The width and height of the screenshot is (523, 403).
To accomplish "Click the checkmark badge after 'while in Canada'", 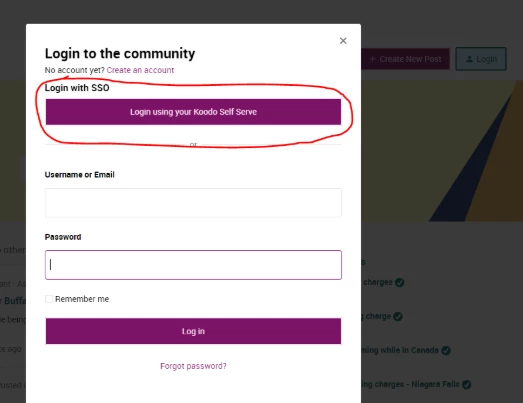I will (446, 350).
